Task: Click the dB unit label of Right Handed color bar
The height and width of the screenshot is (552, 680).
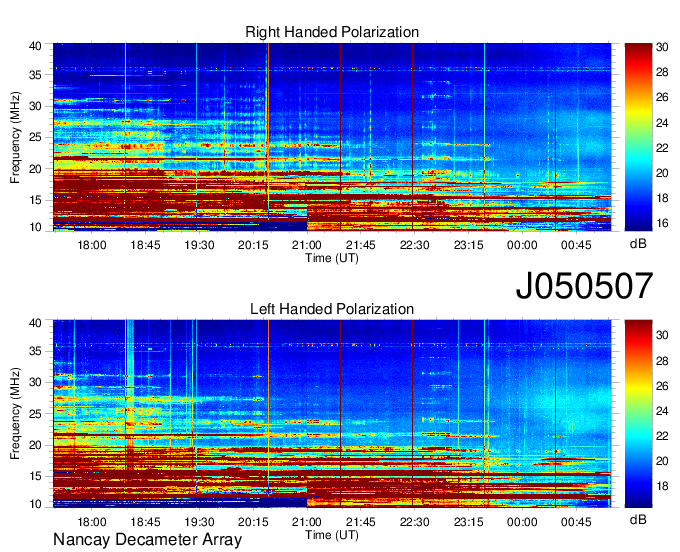Action: [x=638, y=244]
